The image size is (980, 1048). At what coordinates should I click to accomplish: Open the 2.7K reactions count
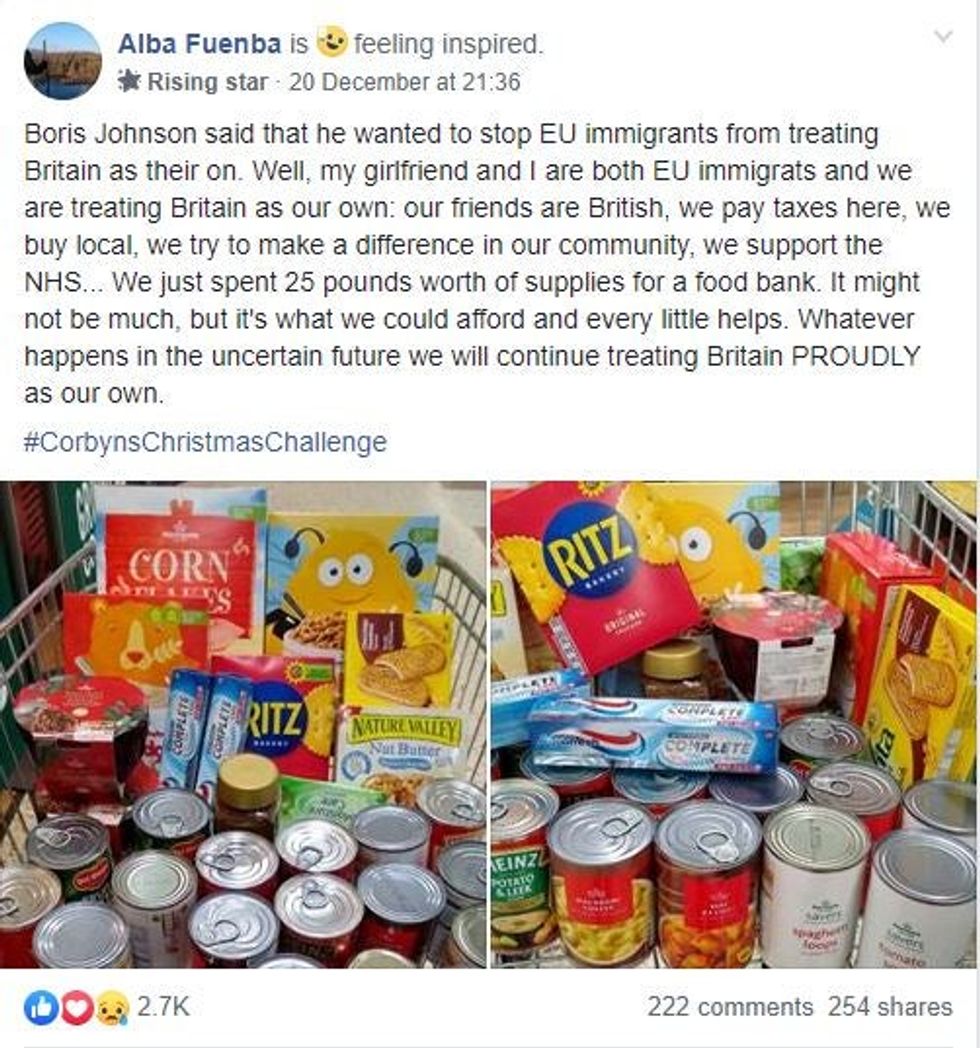(x=164, y=1007)
